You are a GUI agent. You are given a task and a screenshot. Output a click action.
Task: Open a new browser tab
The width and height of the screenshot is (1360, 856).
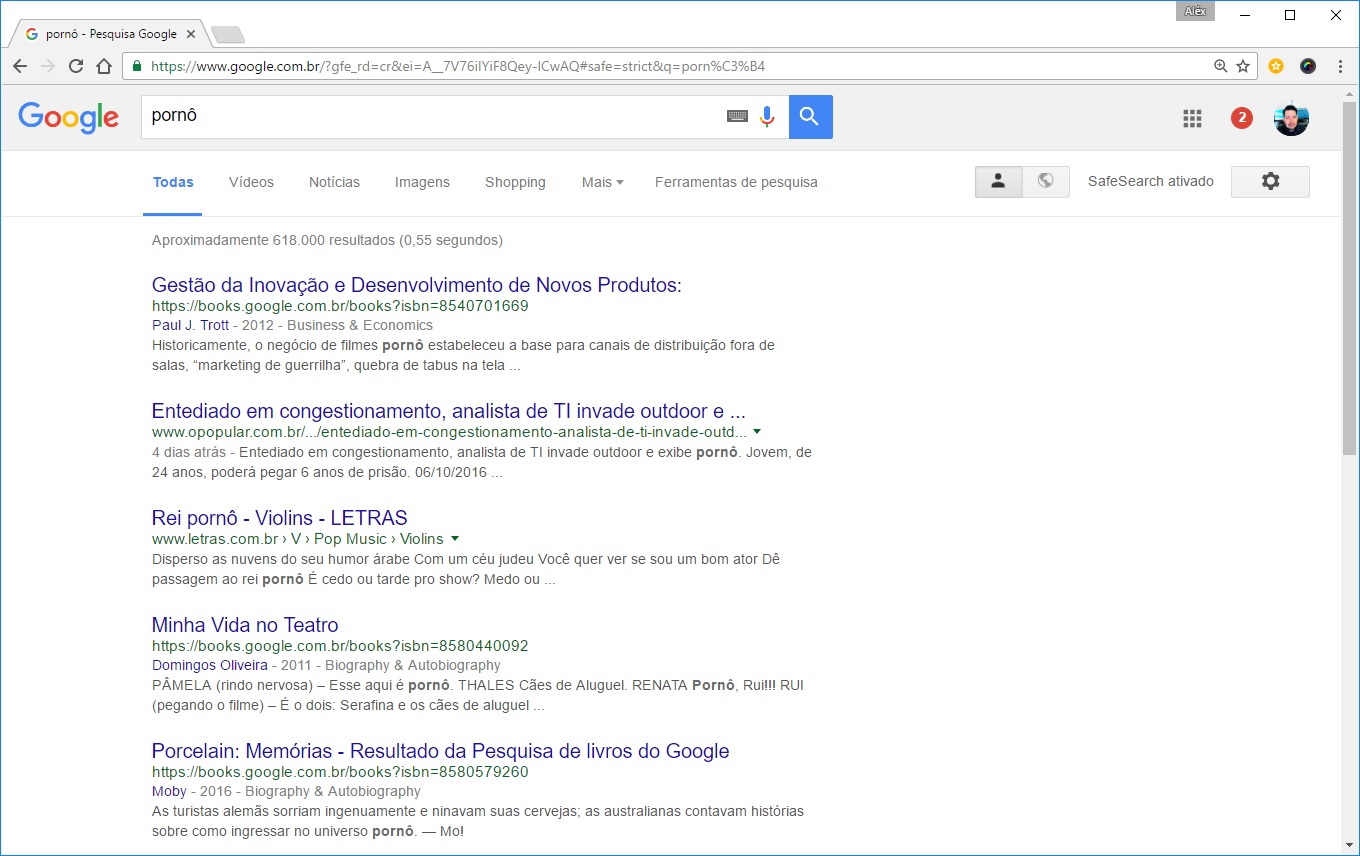(x=228, y=35)
